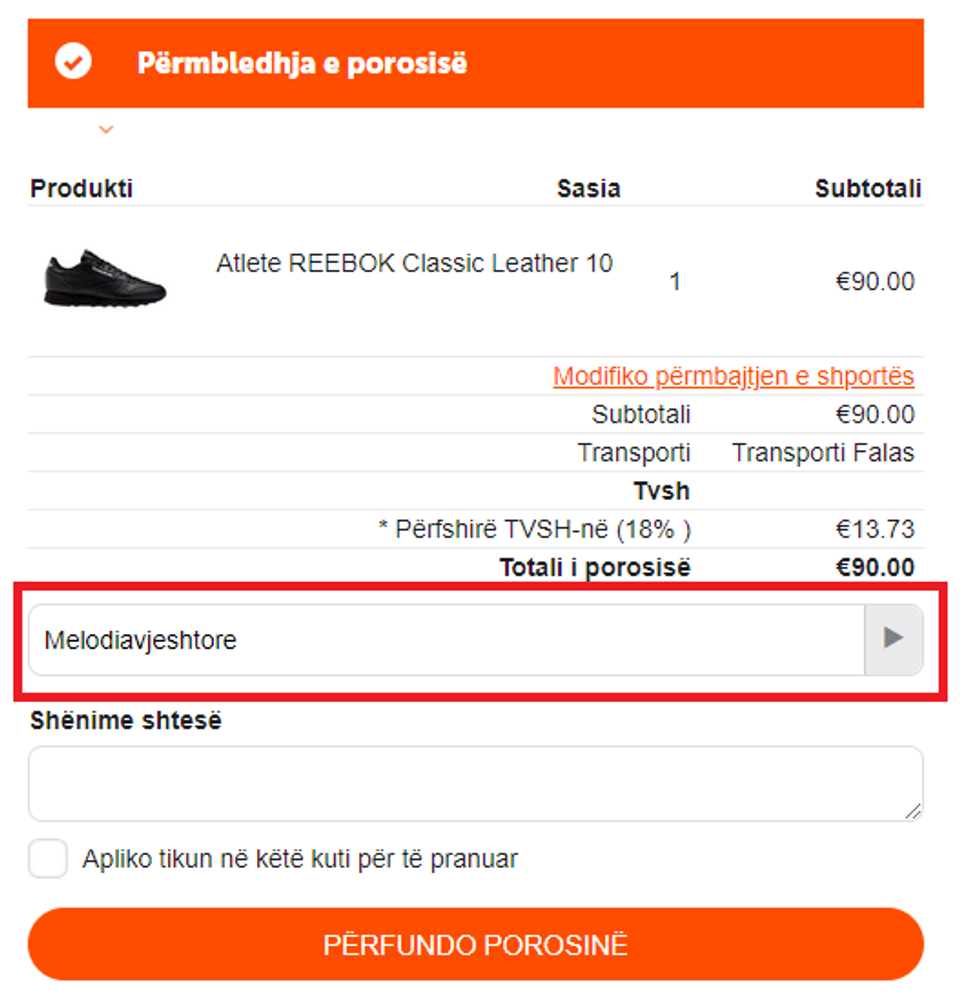
Task: Click the Subtotali column header
Action: pos(867,188)
